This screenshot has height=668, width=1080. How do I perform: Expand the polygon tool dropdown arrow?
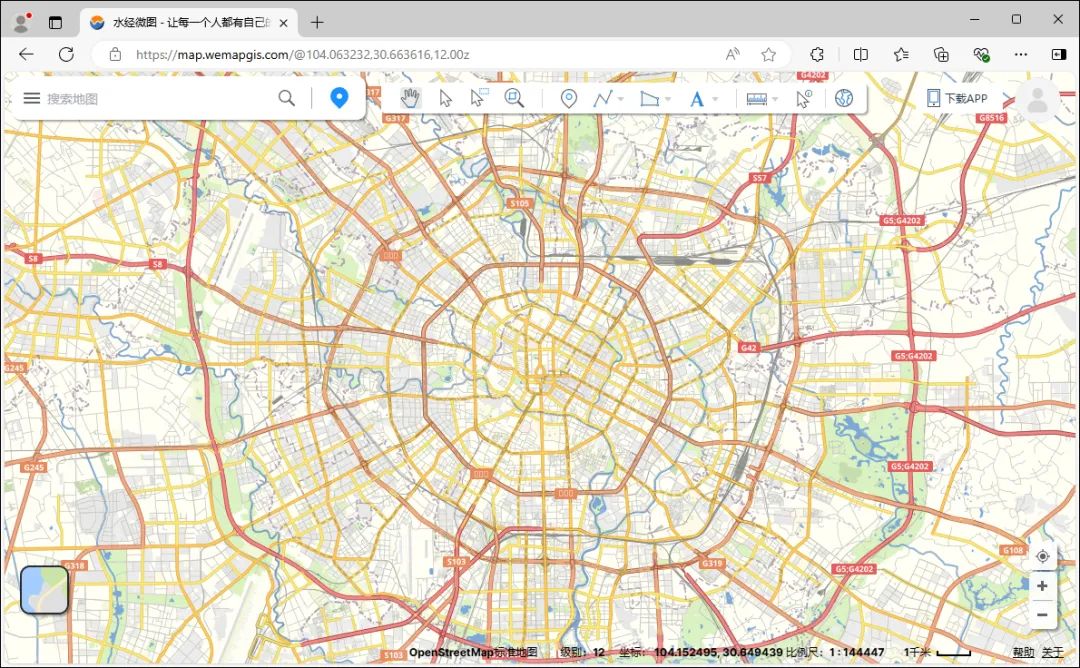[667, 99]
